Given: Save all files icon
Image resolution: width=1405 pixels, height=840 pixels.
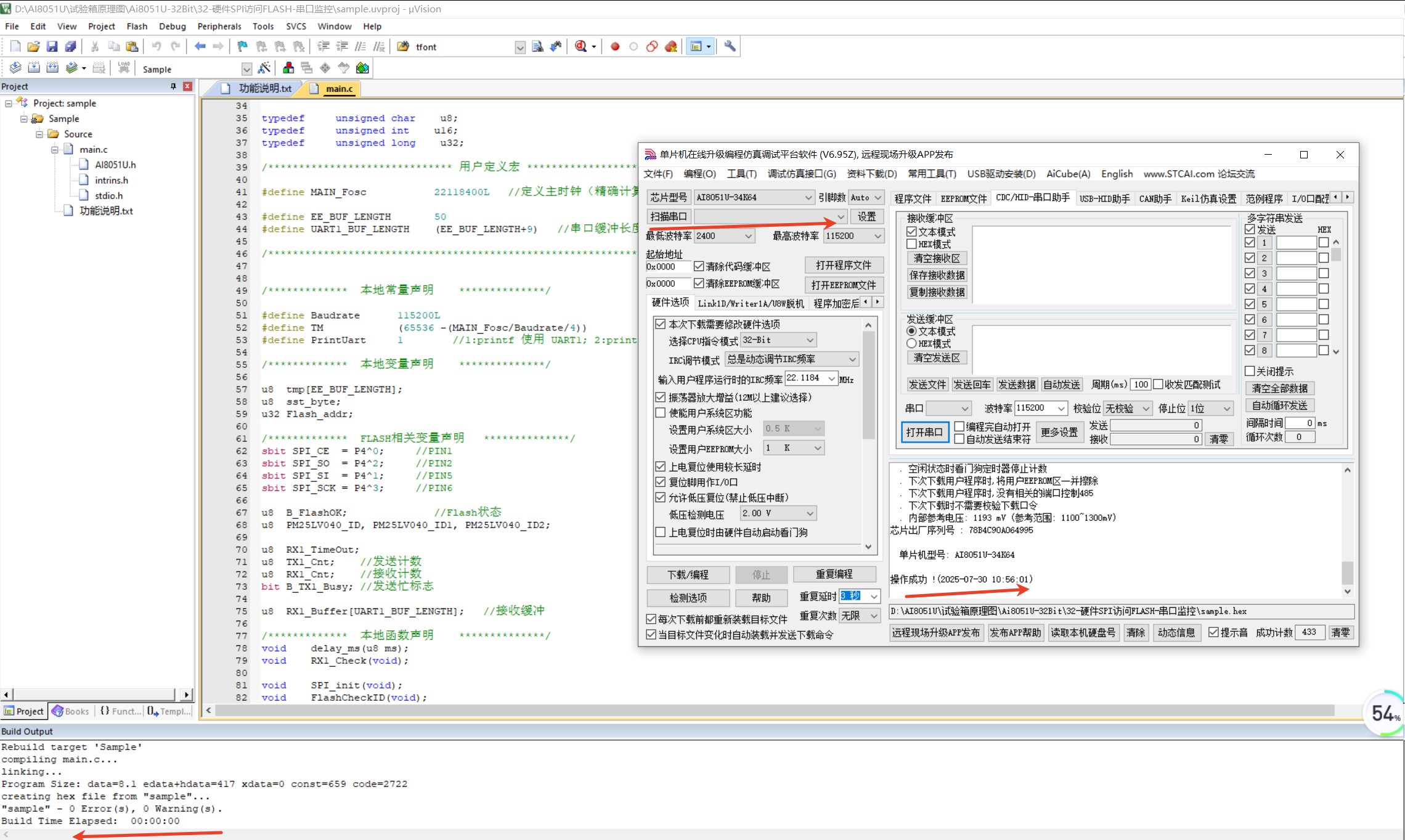Looking at the screenshot, I should (x=71, y=46).
